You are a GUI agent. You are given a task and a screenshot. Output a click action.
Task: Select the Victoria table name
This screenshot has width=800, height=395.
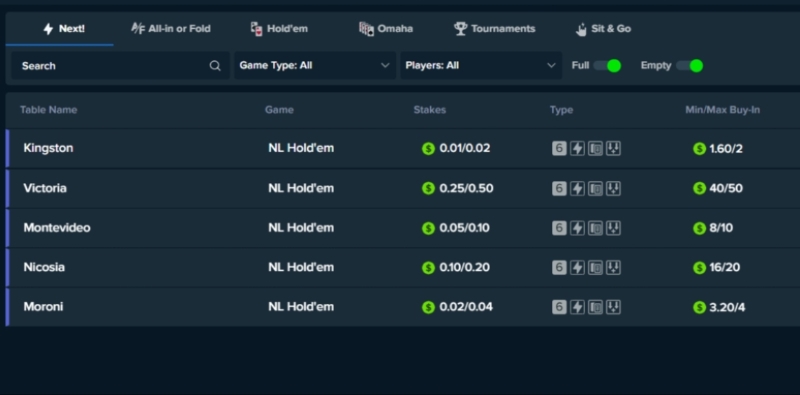(x=45, y=188)
